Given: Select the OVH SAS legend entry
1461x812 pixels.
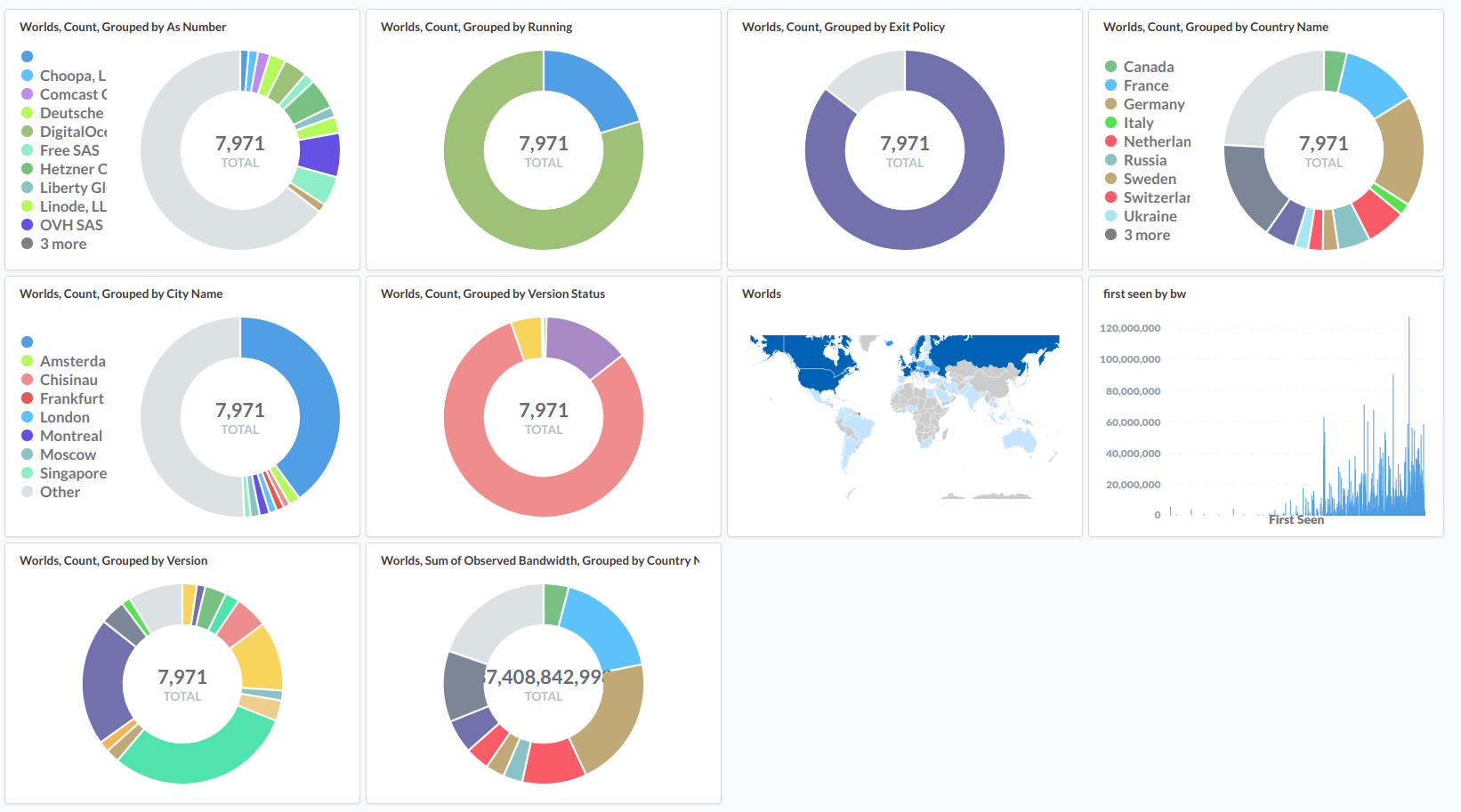Looking at the screenshot, I should tap(62, 225).
